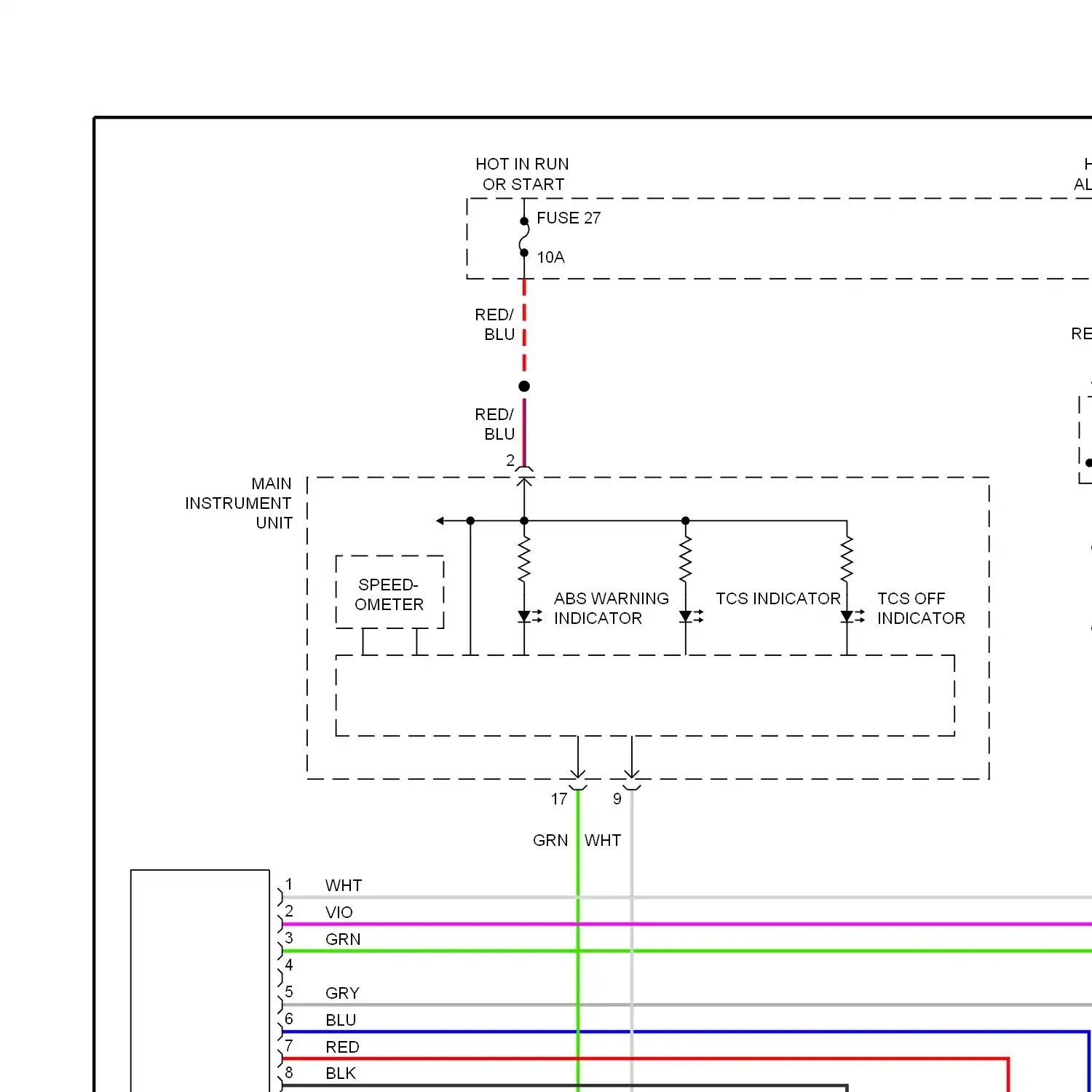Click pin 2 VIO wire label
Viewport: 1092px width, 1092px height.
(339, 912)
